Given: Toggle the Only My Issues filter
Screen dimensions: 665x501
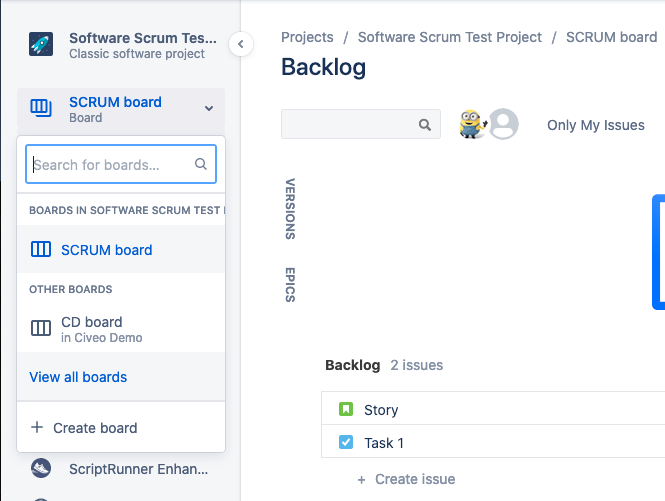Looking at the screenshot, I should click(595, 125).
